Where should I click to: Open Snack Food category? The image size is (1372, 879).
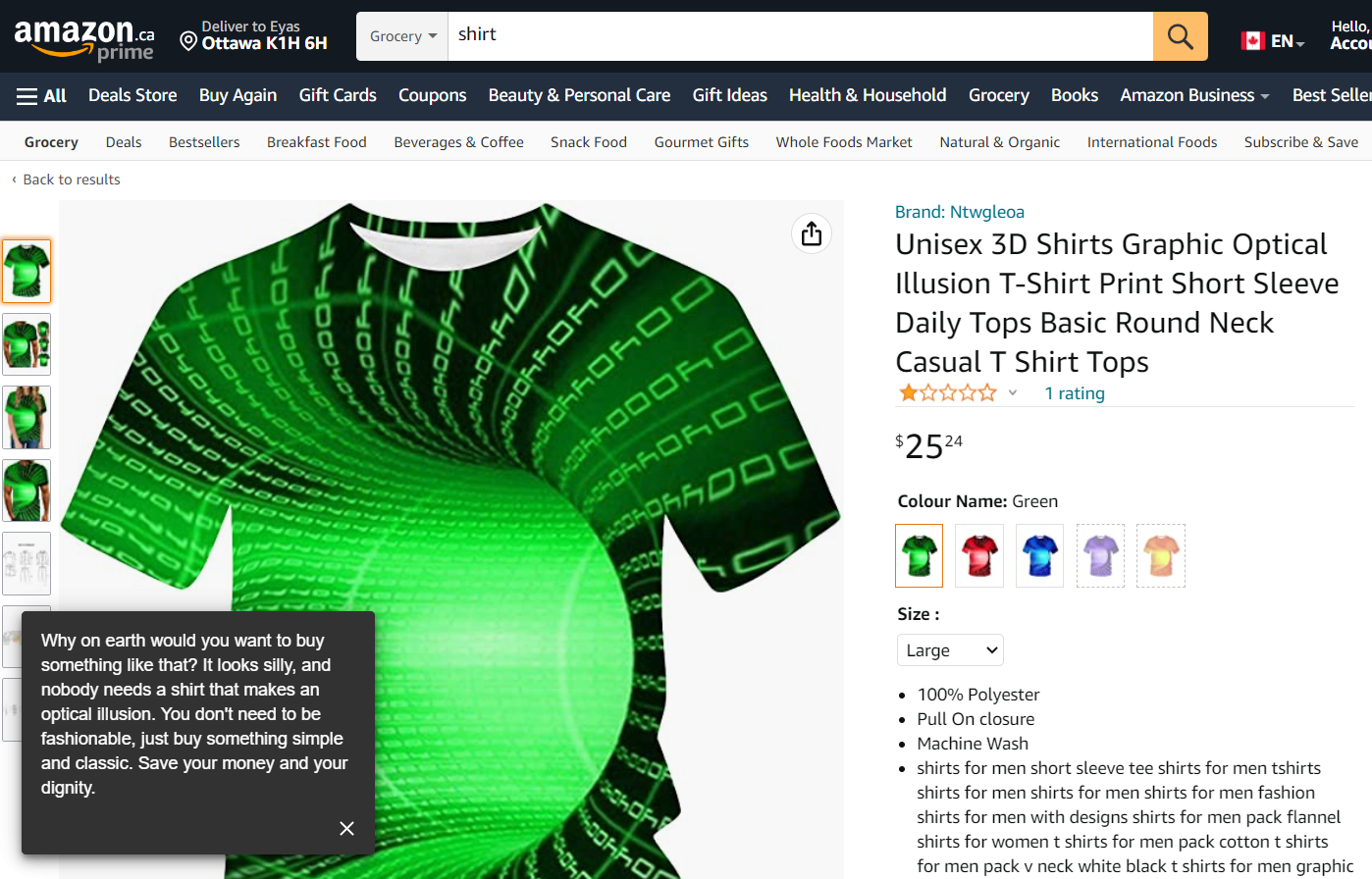point(589,142)
